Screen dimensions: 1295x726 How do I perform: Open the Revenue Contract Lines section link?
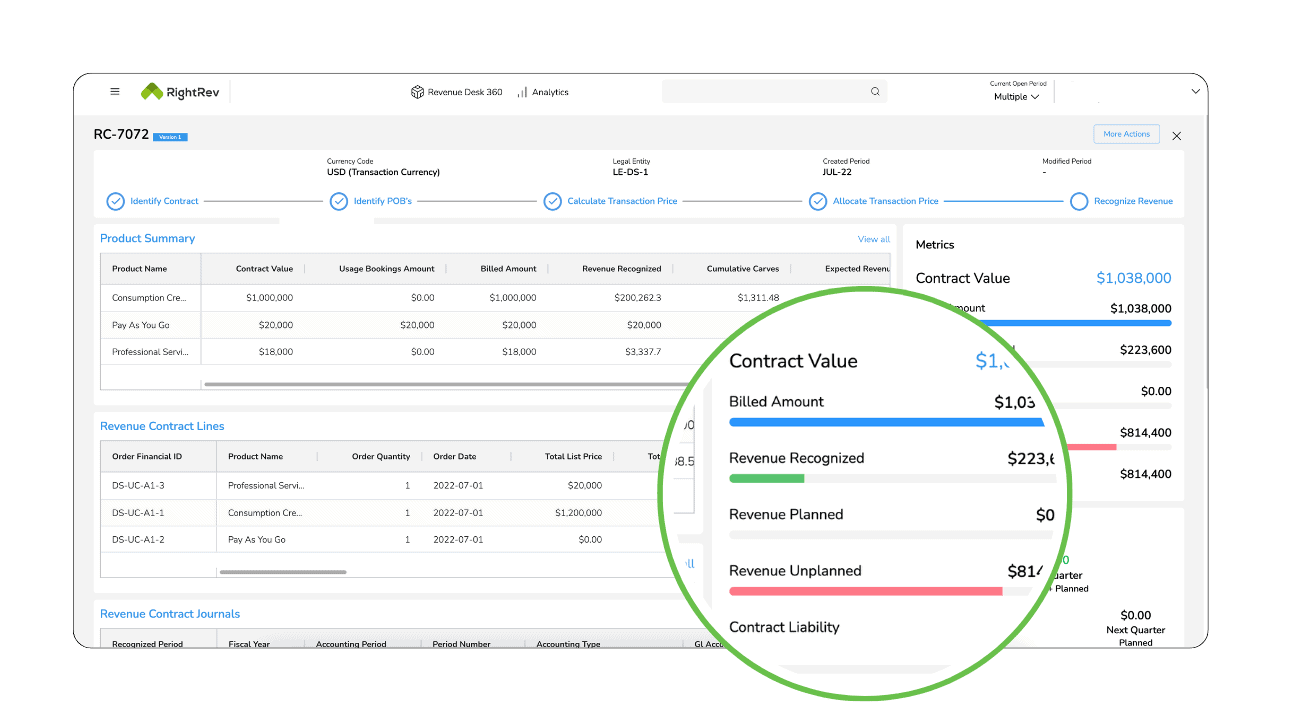tap(162, 426)
